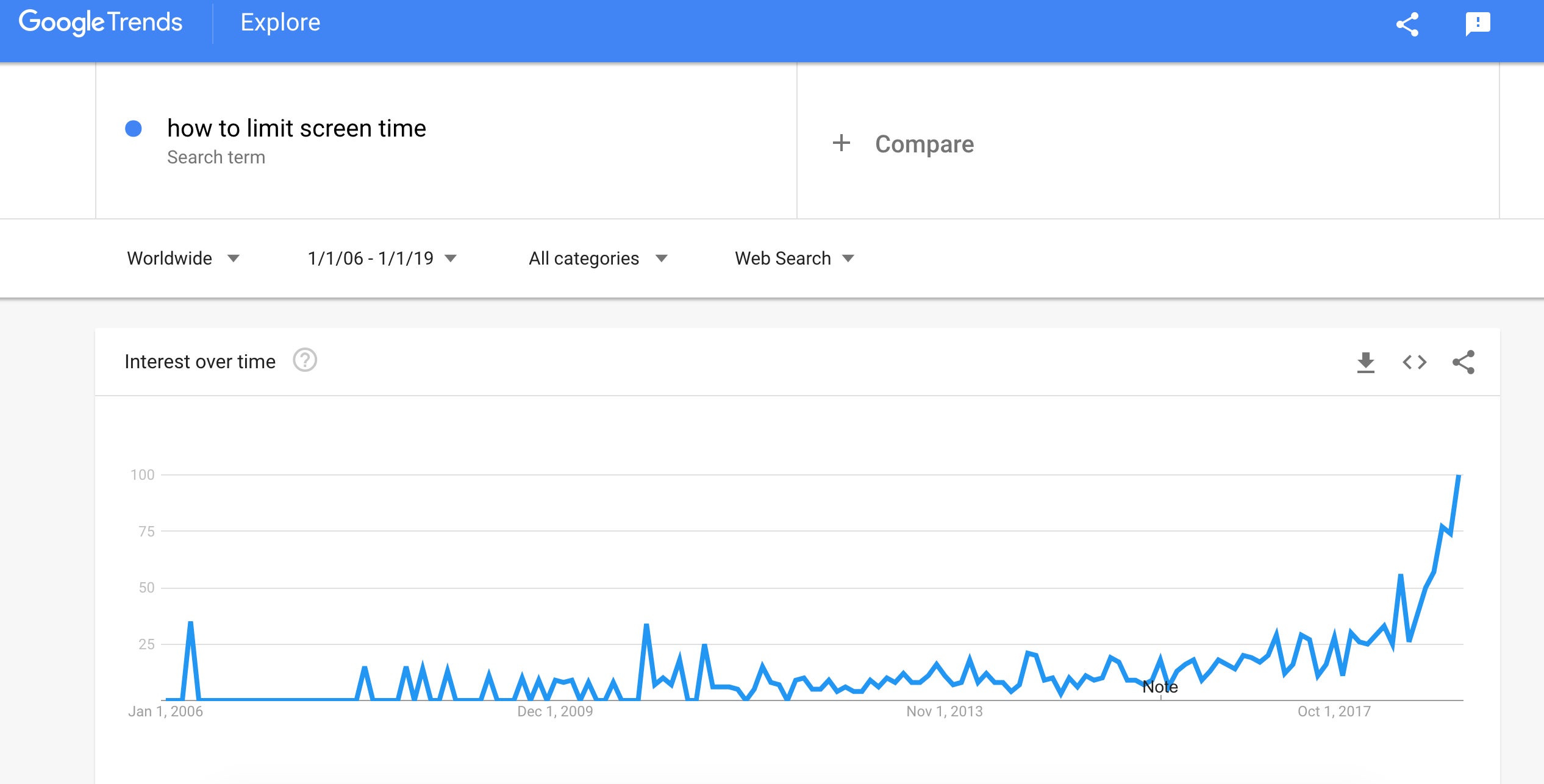
Task: Open the send feedback icon
Action: (1478, 24)
